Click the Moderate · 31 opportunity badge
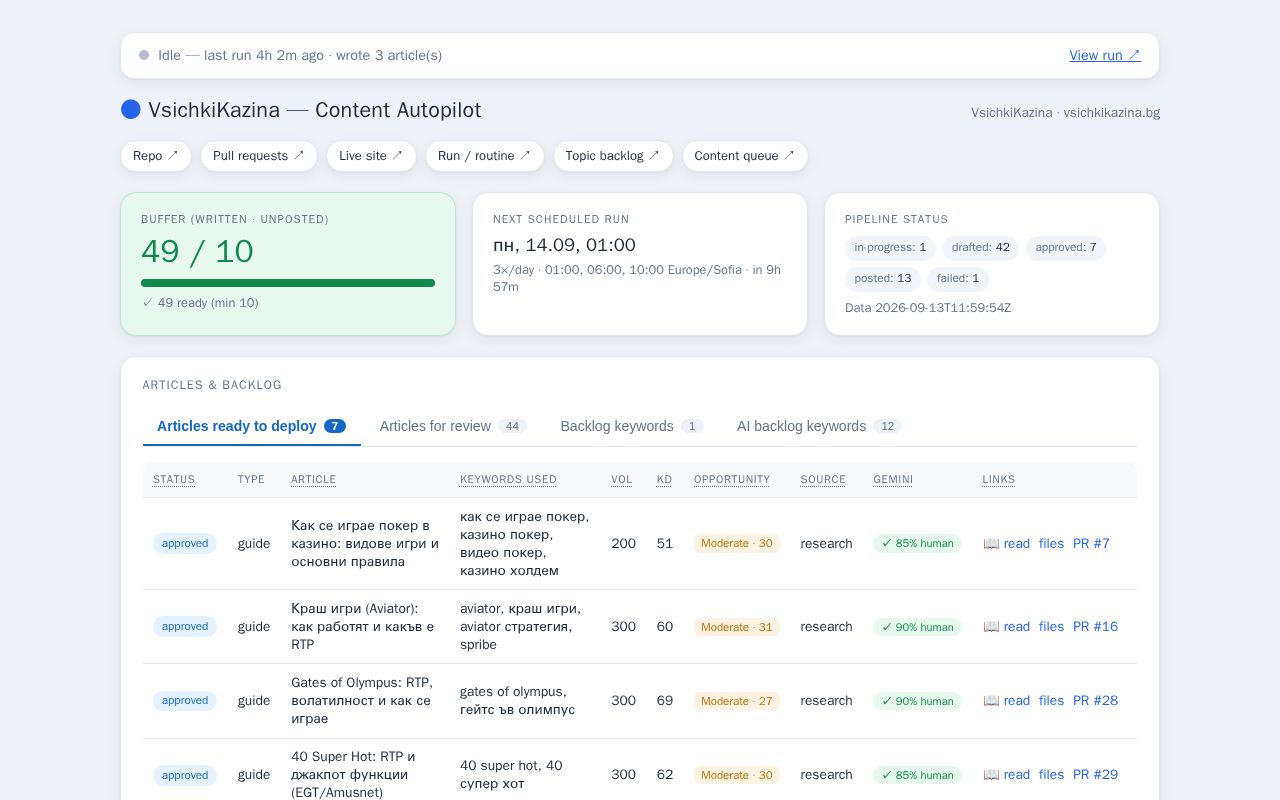The width and height of the screenshot is (1280, 800). coord(737,627)
